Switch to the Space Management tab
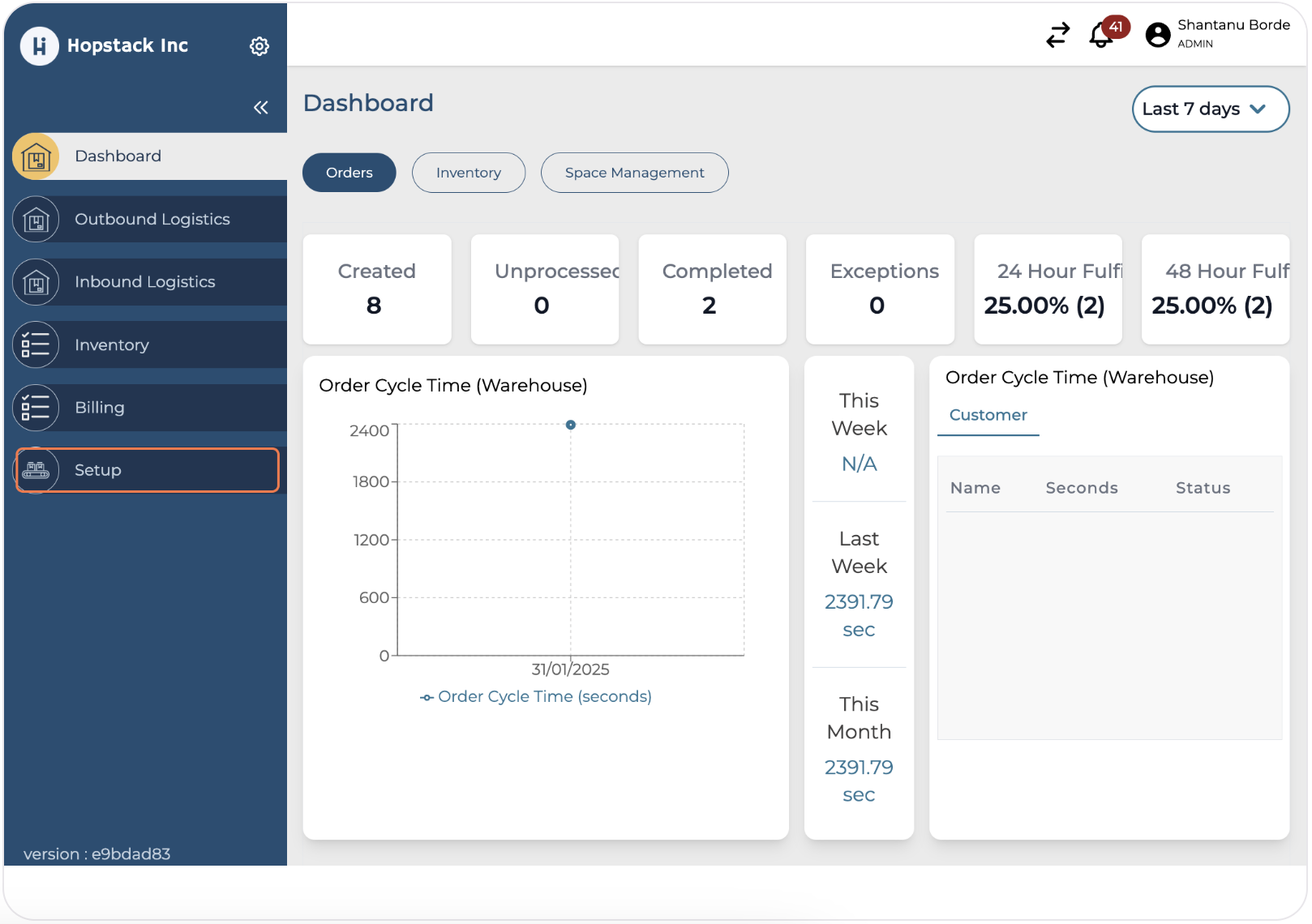Screen dimensions: 1312x924 pyautogui.click(x=634, y=173)
